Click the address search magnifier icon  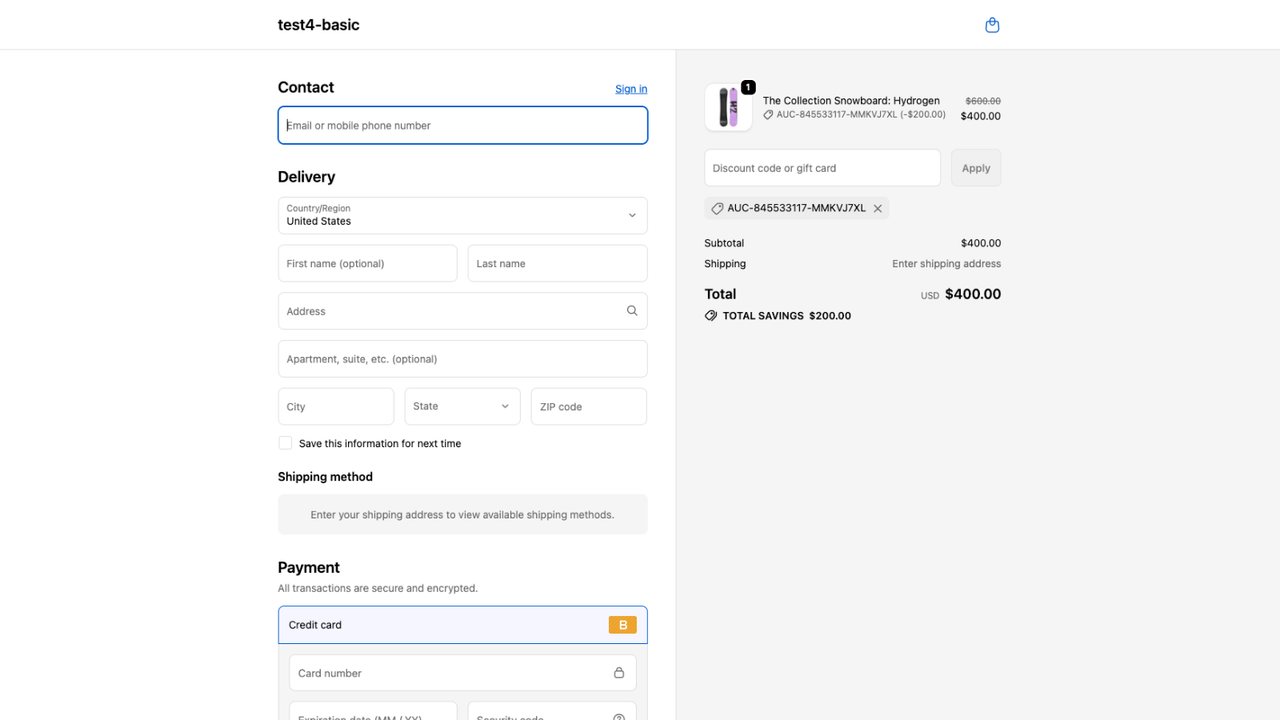[632, 311]
